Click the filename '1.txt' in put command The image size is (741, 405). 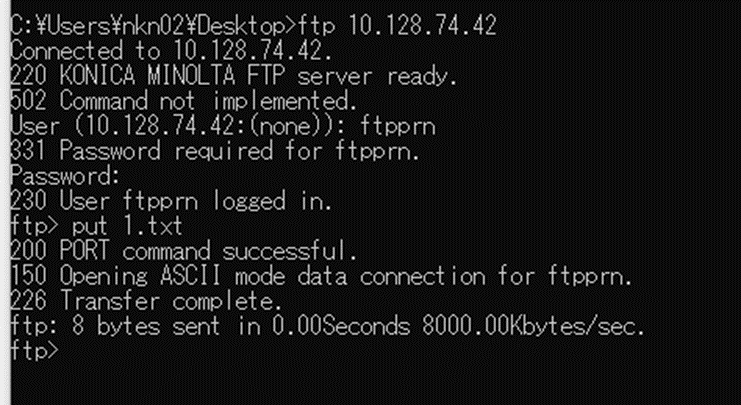point(152,227)
